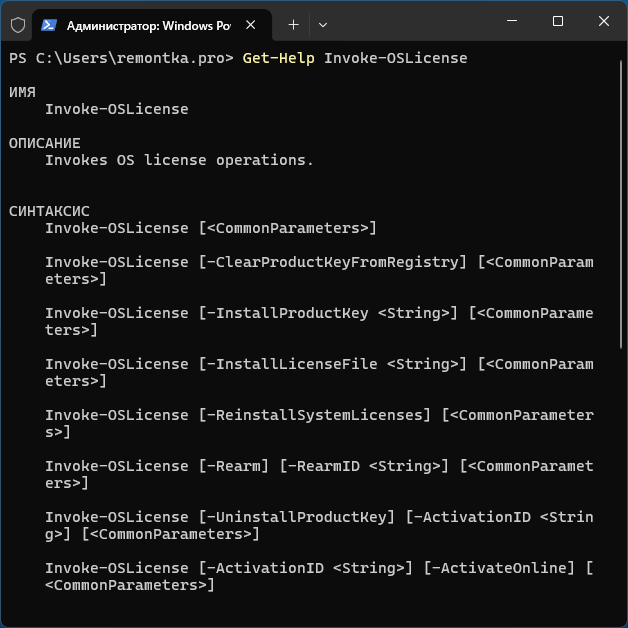Click Invoke-OSLicense under the ИМЯ heading
Image resolution: width=628 pixels, height=628 pixels.
(x=117, y=109)
